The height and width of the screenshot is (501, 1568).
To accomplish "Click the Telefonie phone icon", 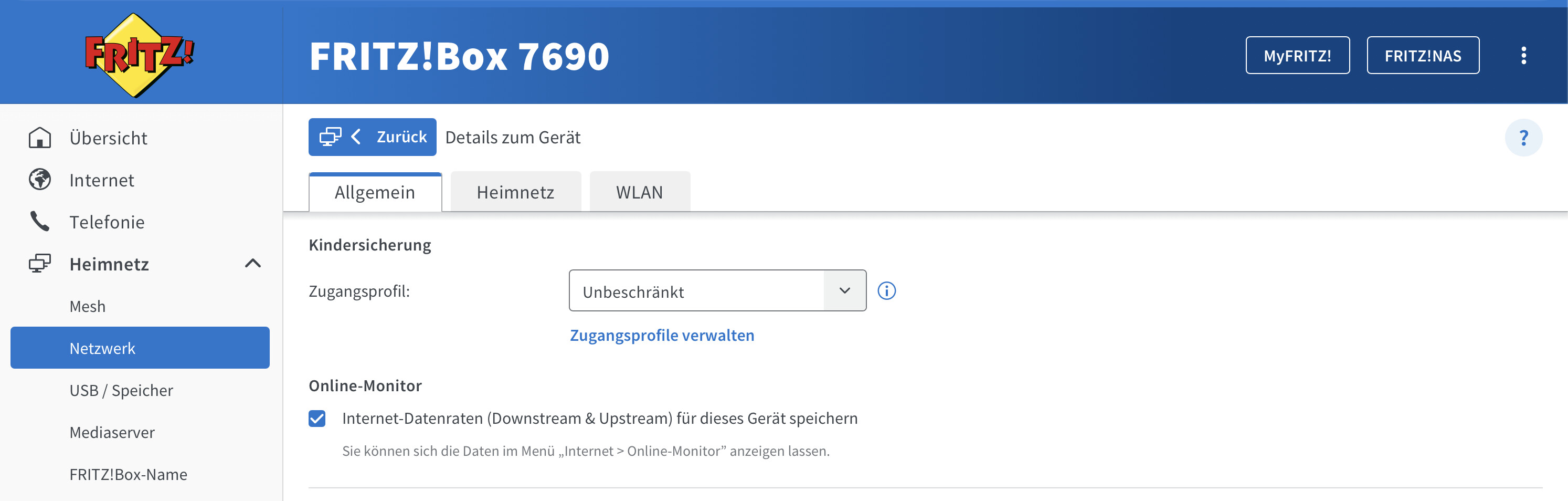I will click(40, 222).
